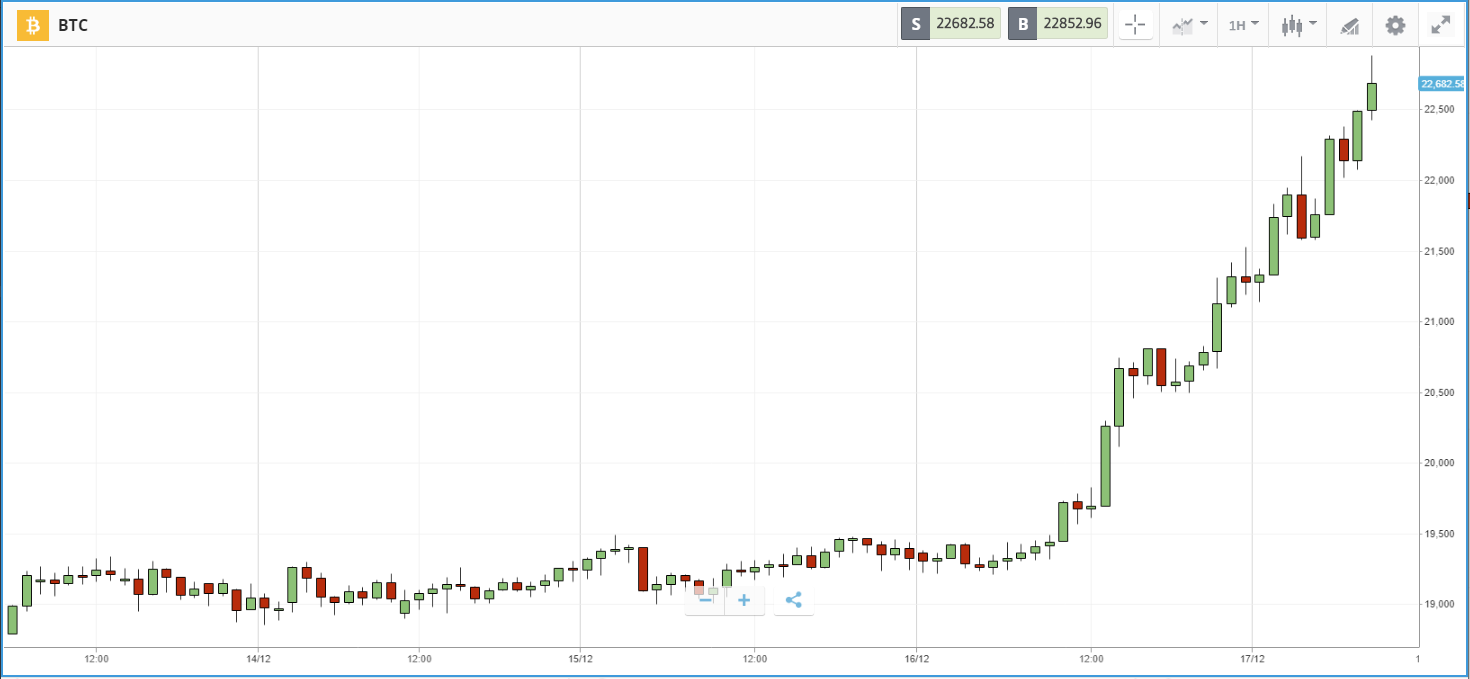Click the orange Bitcoin logo icon
Viewport: 1470px width, 679px height.
click(33, 25)
